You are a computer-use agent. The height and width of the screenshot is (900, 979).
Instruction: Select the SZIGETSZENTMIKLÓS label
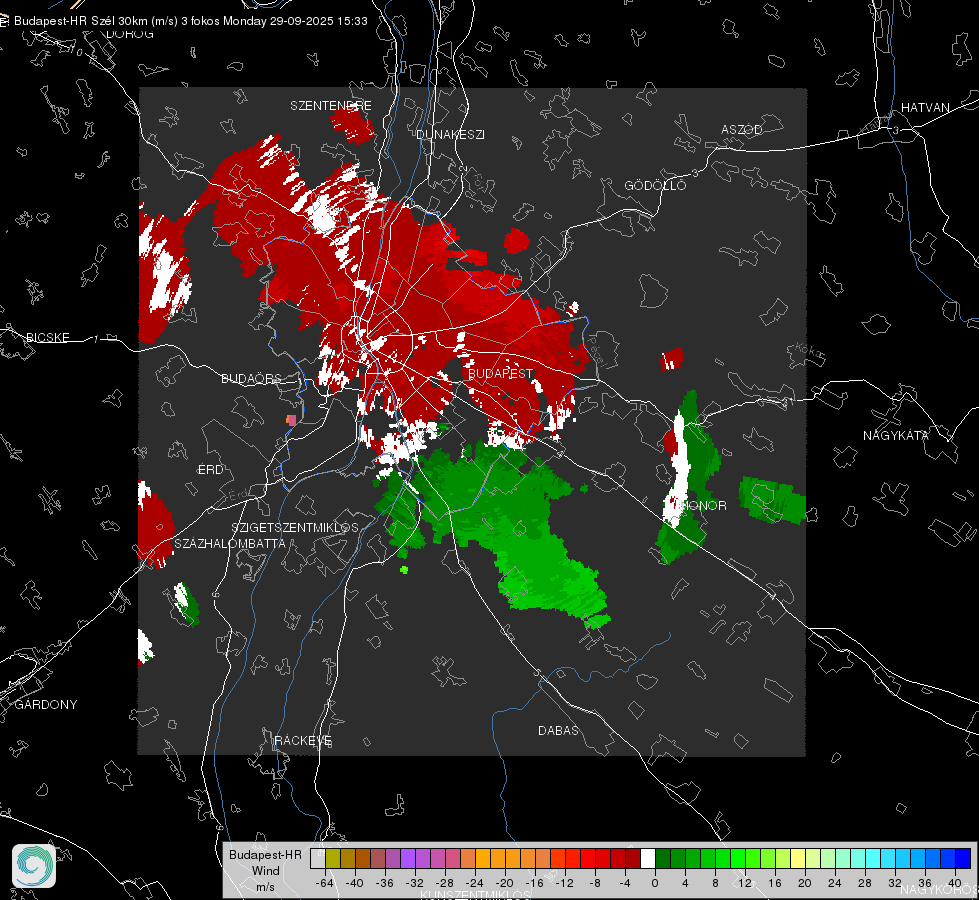tap(295, 527)
